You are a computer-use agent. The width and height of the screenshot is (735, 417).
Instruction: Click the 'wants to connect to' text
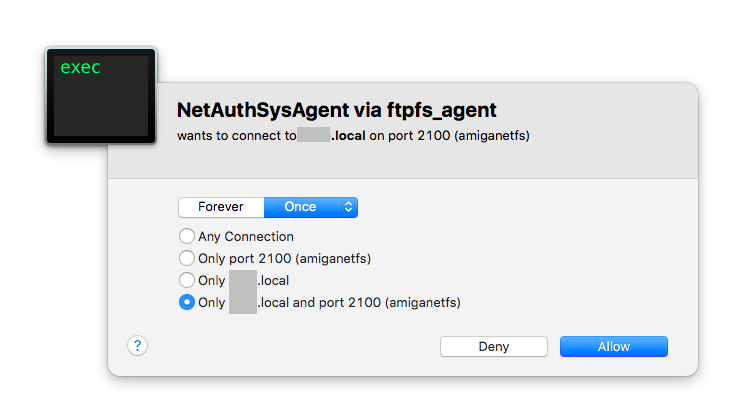click(237, 136)
